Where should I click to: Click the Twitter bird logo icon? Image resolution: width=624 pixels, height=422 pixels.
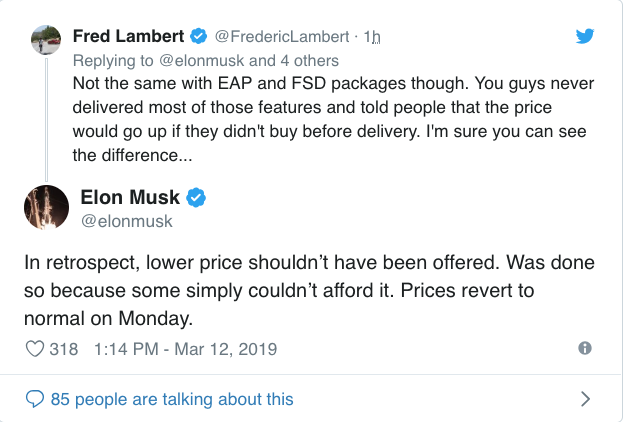[587, 37]
